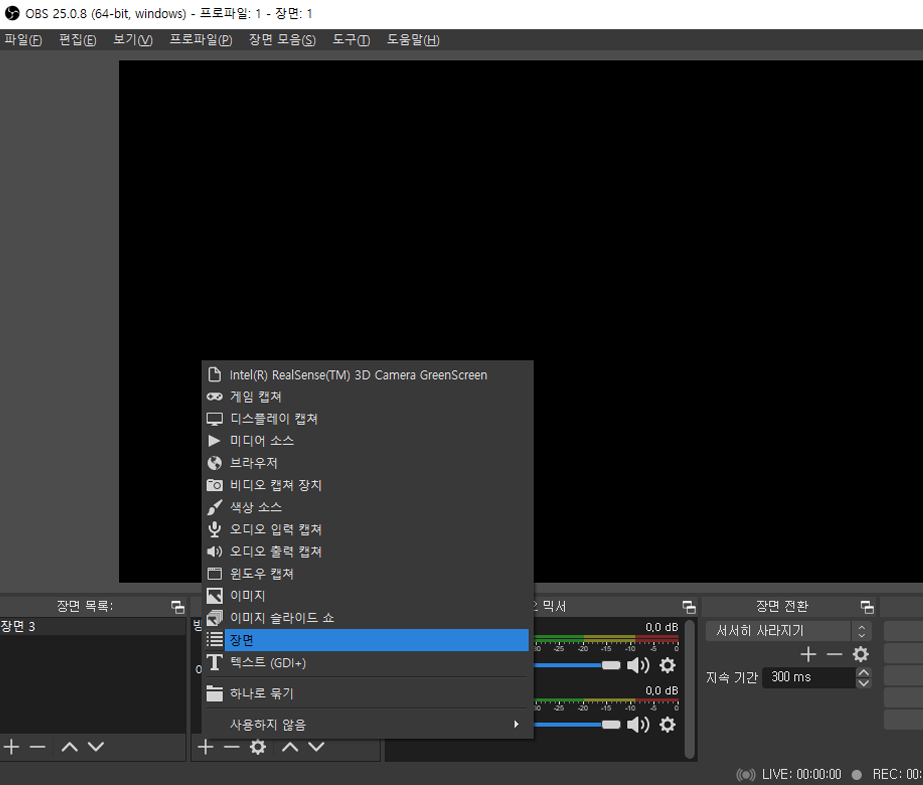Add a 브라우저 source
Screen dimensions: 923x785
coord(367,463)
